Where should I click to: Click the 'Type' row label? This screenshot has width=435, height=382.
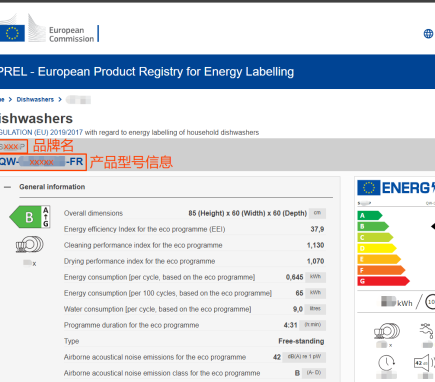71,341
